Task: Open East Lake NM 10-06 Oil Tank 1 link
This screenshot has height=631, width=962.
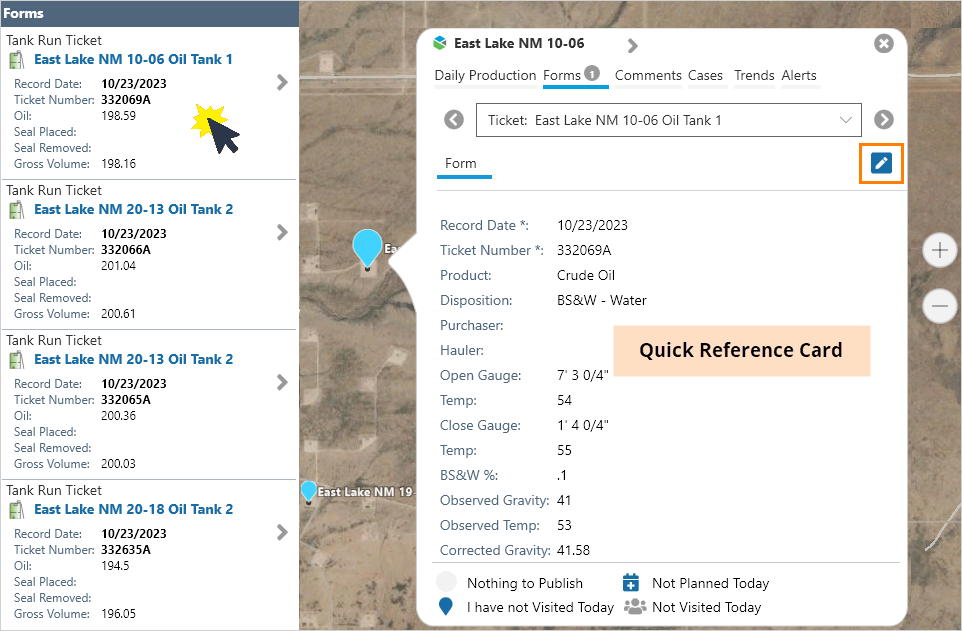Action: [133, 60]
